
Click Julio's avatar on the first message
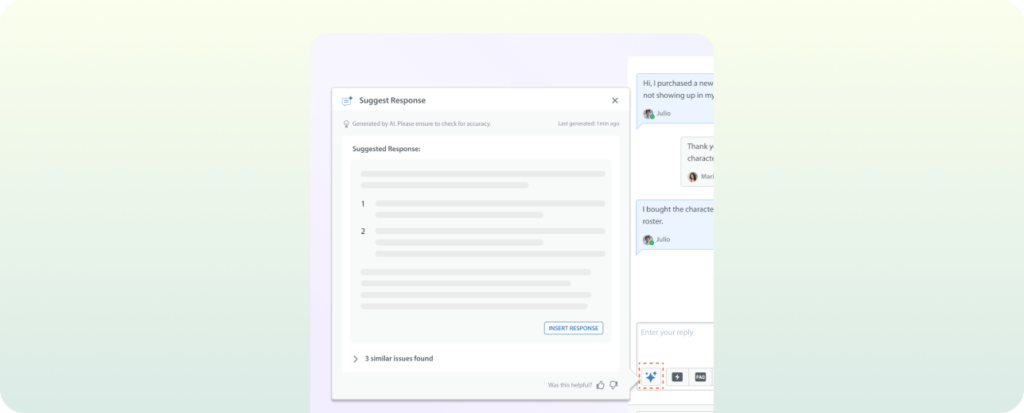[x=648, y=114]
